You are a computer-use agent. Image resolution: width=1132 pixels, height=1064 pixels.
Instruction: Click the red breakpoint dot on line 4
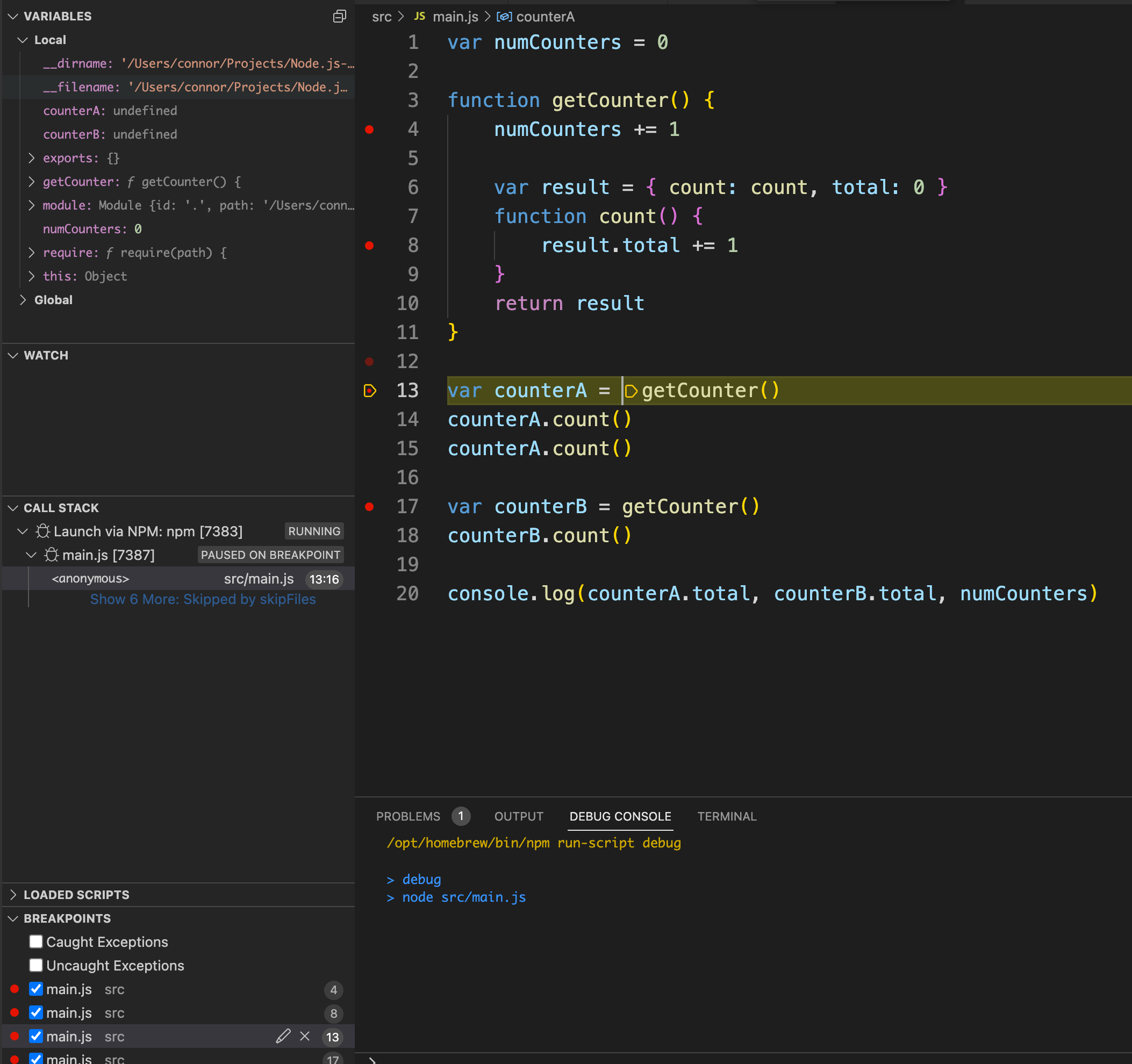pos(369,130)
